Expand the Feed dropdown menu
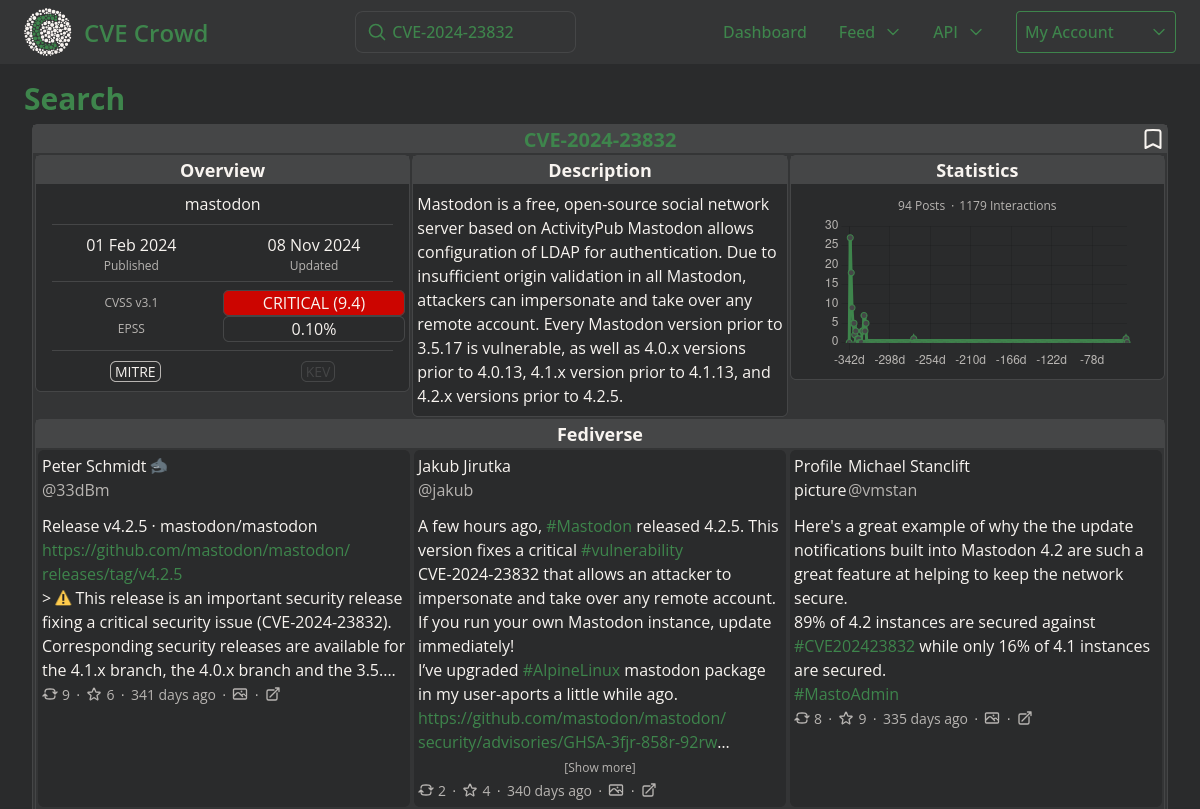Screen dimensions: 1200x809 tap(869, 32)
